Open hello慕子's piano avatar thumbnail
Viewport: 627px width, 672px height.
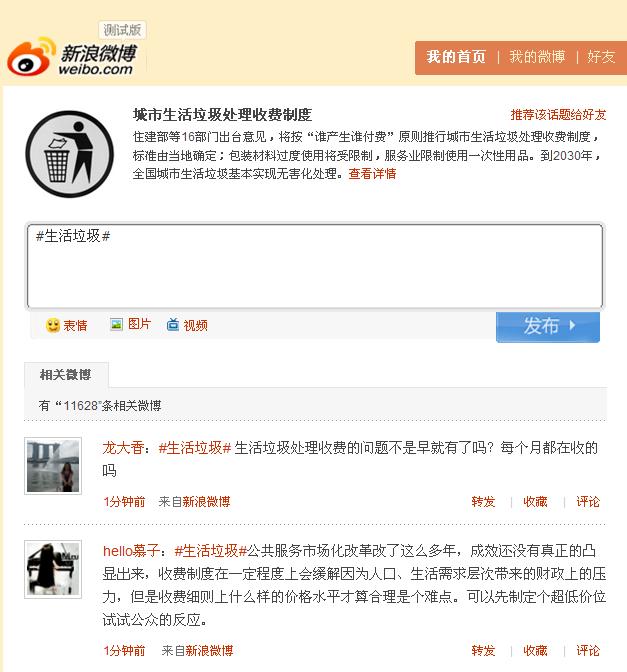[x=53, y=569]
